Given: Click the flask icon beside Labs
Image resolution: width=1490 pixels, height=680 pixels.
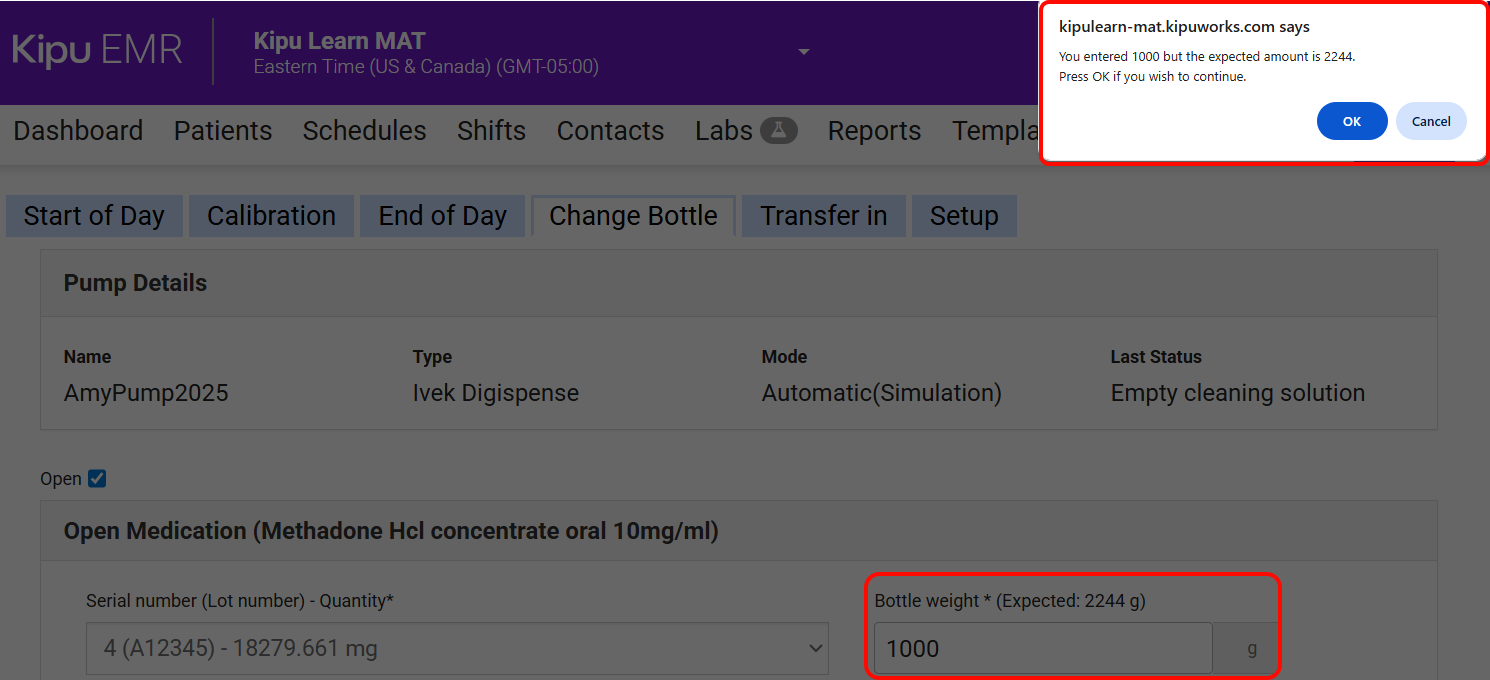Looking at the screenshot, I should [778, 131].
